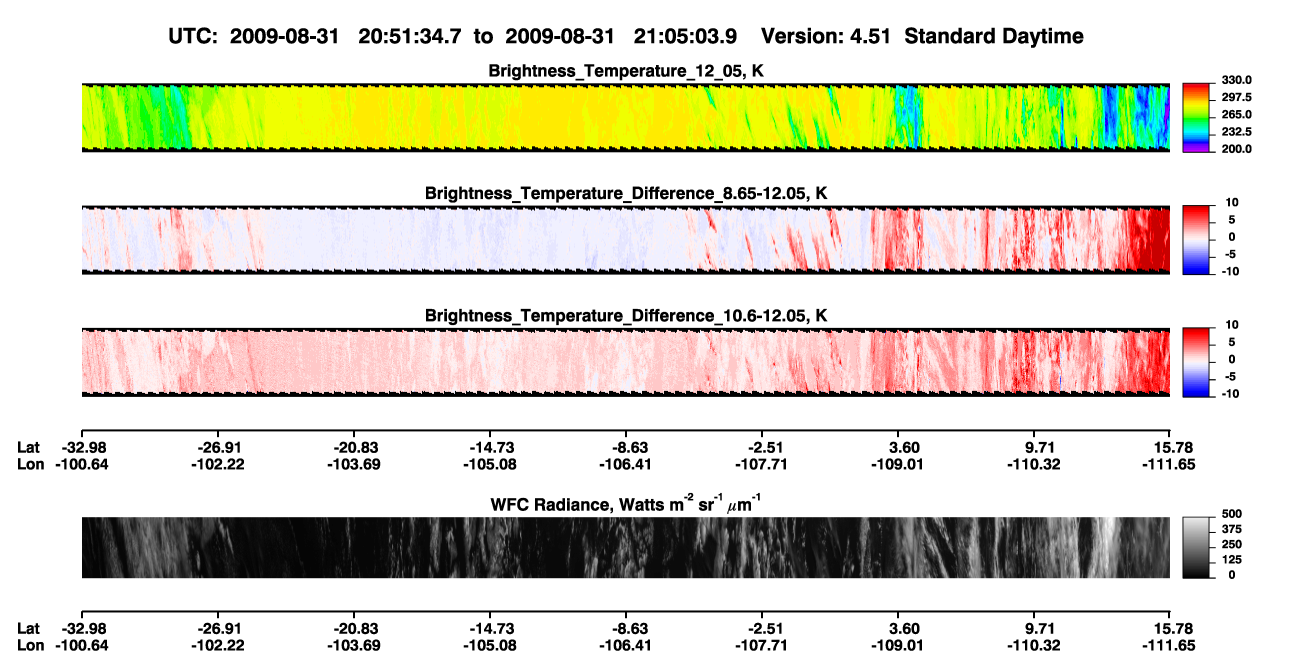Select the Brightness_Temperature_Difference_10.6-12.05 title

(626, 316)
